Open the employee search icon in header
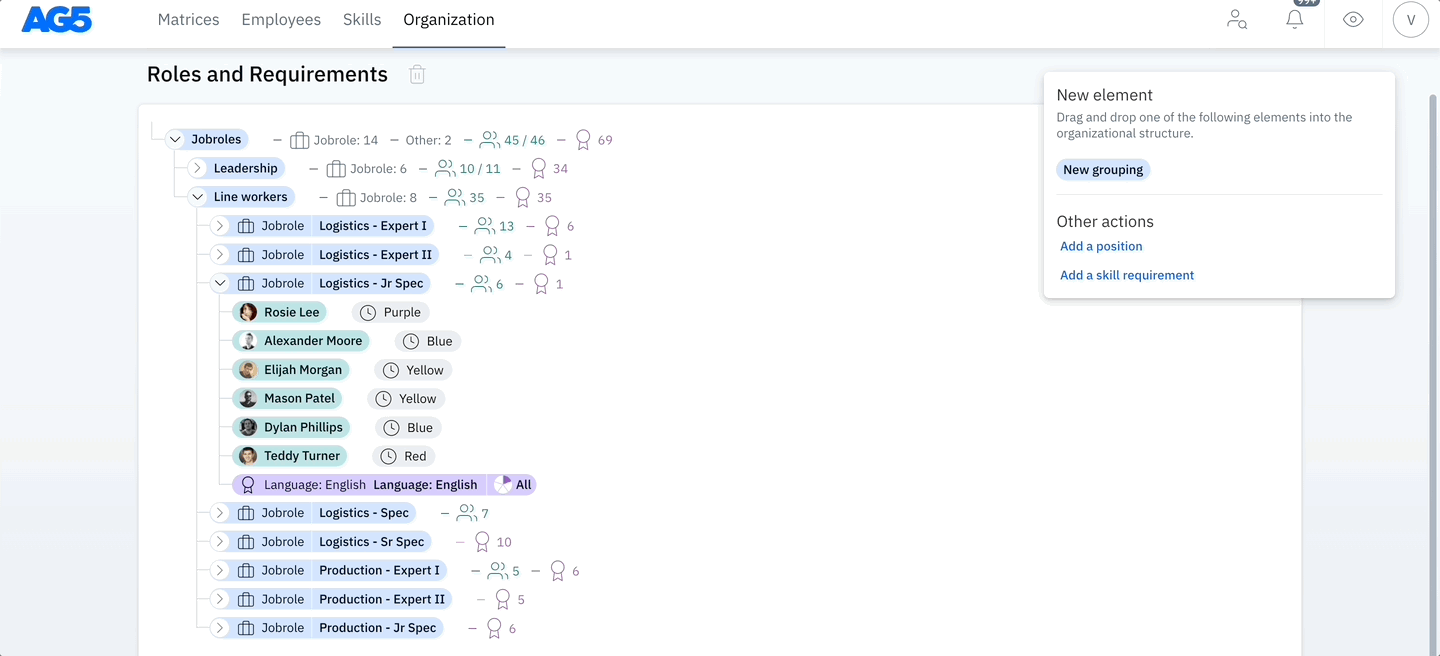The height and width of the screenshot is (656, 1440). pyautogui.click(x=1237, y=20)
